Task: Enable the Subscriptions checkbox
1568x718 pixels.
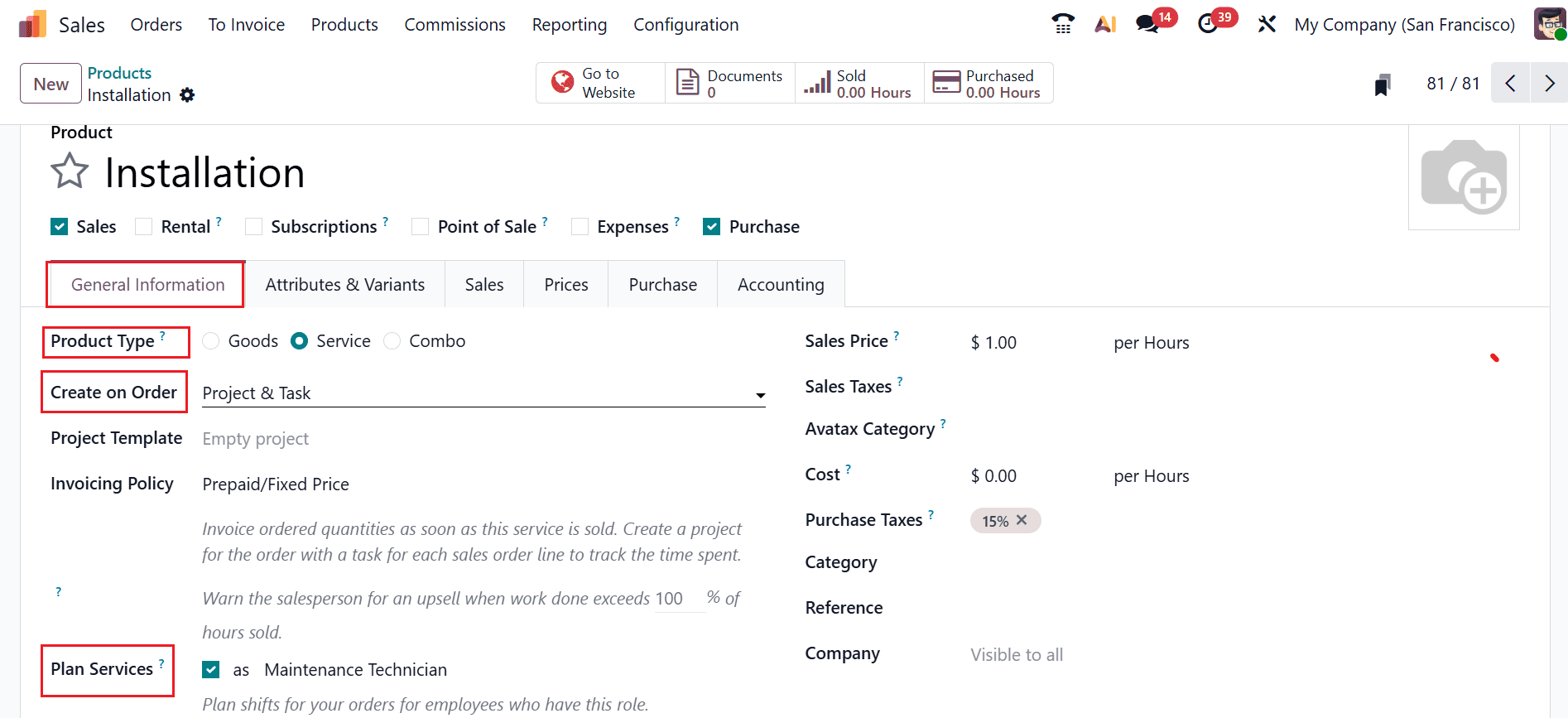Action: click(254, 227)
